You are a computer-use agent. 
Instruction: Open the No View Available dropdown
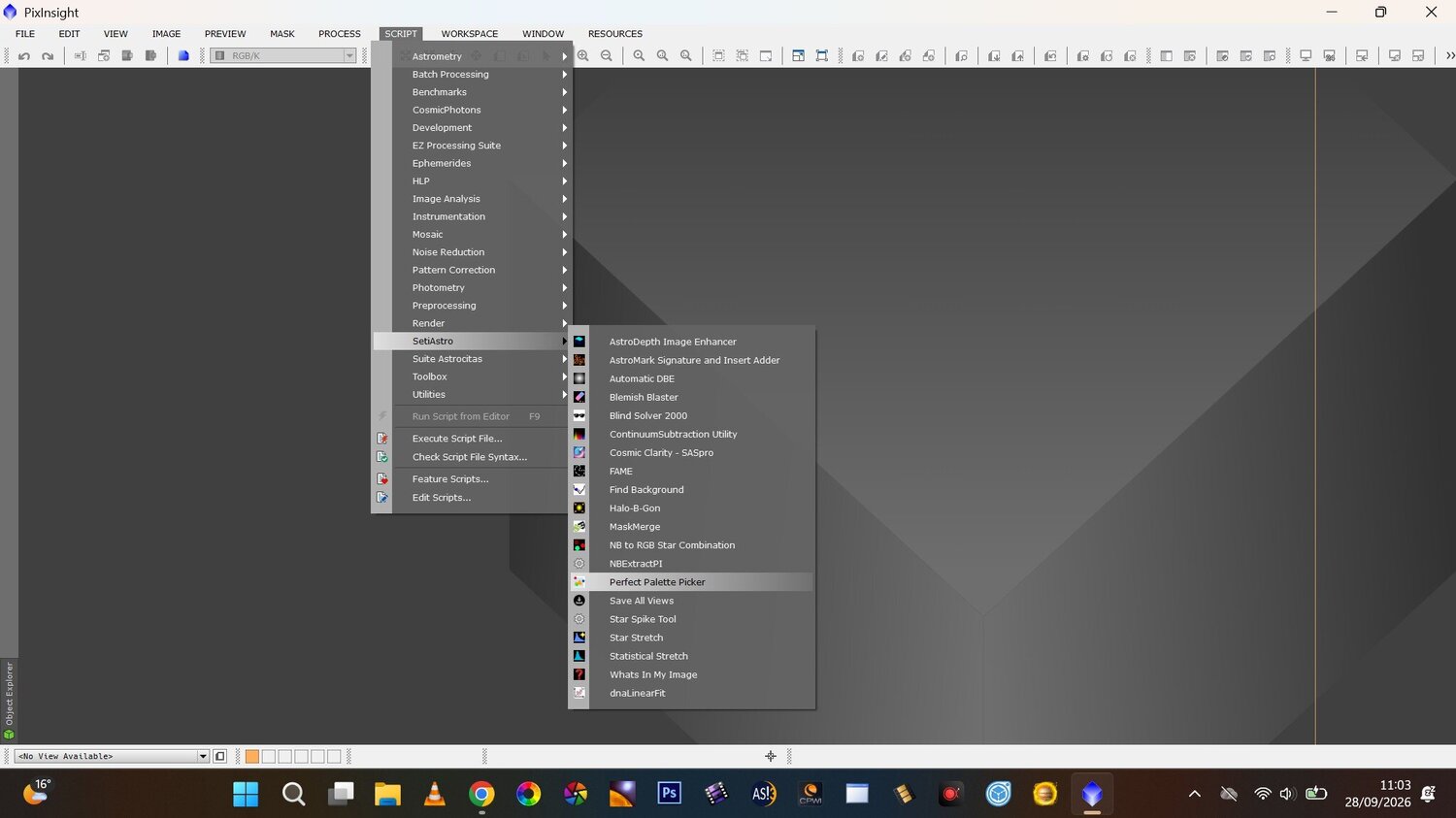(112, 757)
